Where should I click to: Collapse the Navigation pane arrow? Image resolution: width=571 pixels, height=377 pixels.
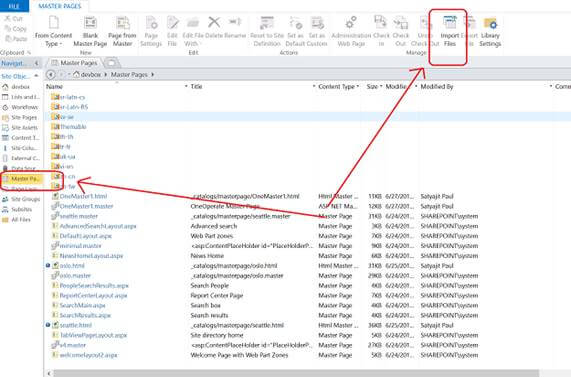[36, 63]
